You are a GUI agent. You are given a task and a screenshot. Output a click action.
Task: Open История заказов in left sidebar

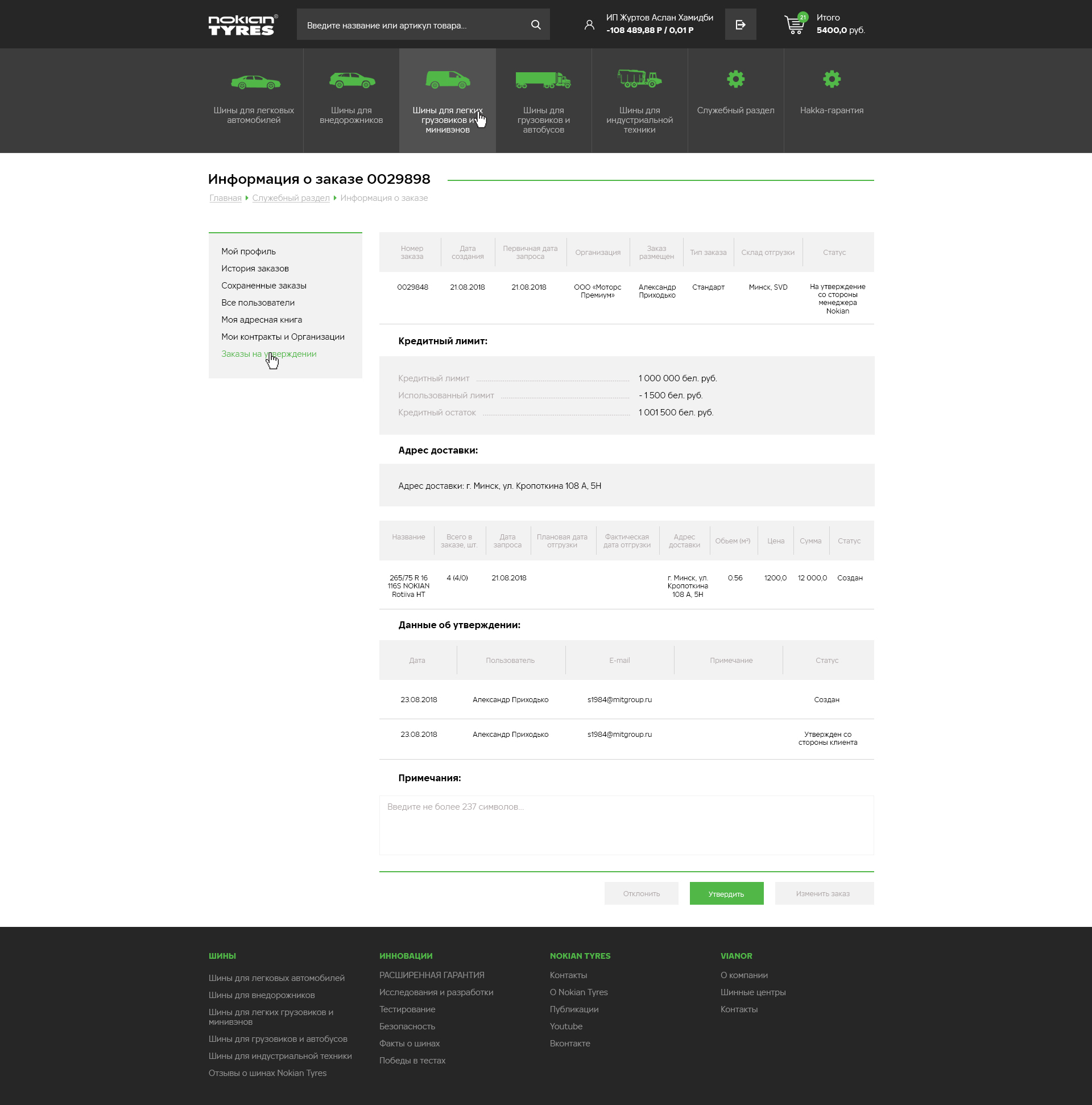point(256,268)
